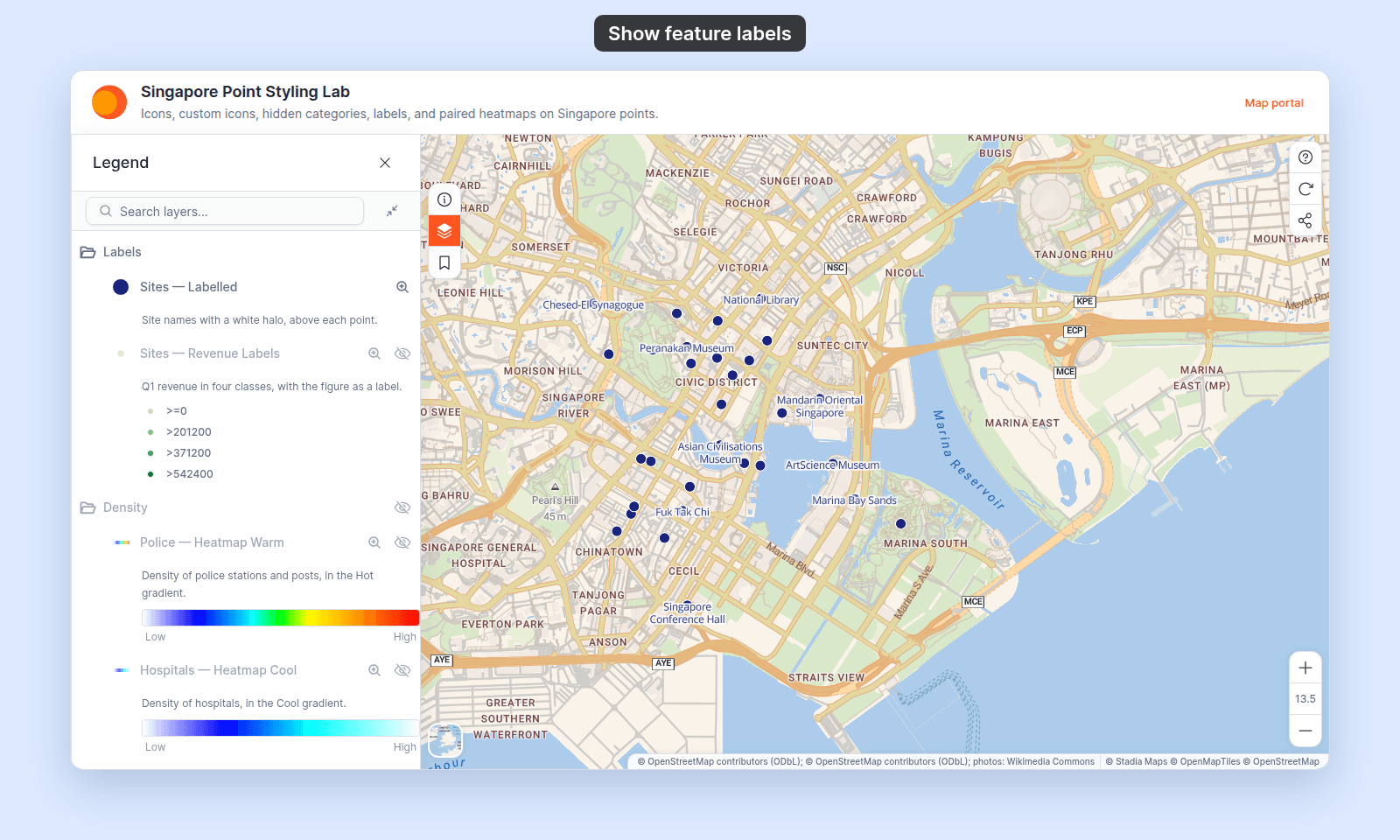Click the Singapore Conference Hall label
This screenshot has width=1400, height=840.
point(687,613)
